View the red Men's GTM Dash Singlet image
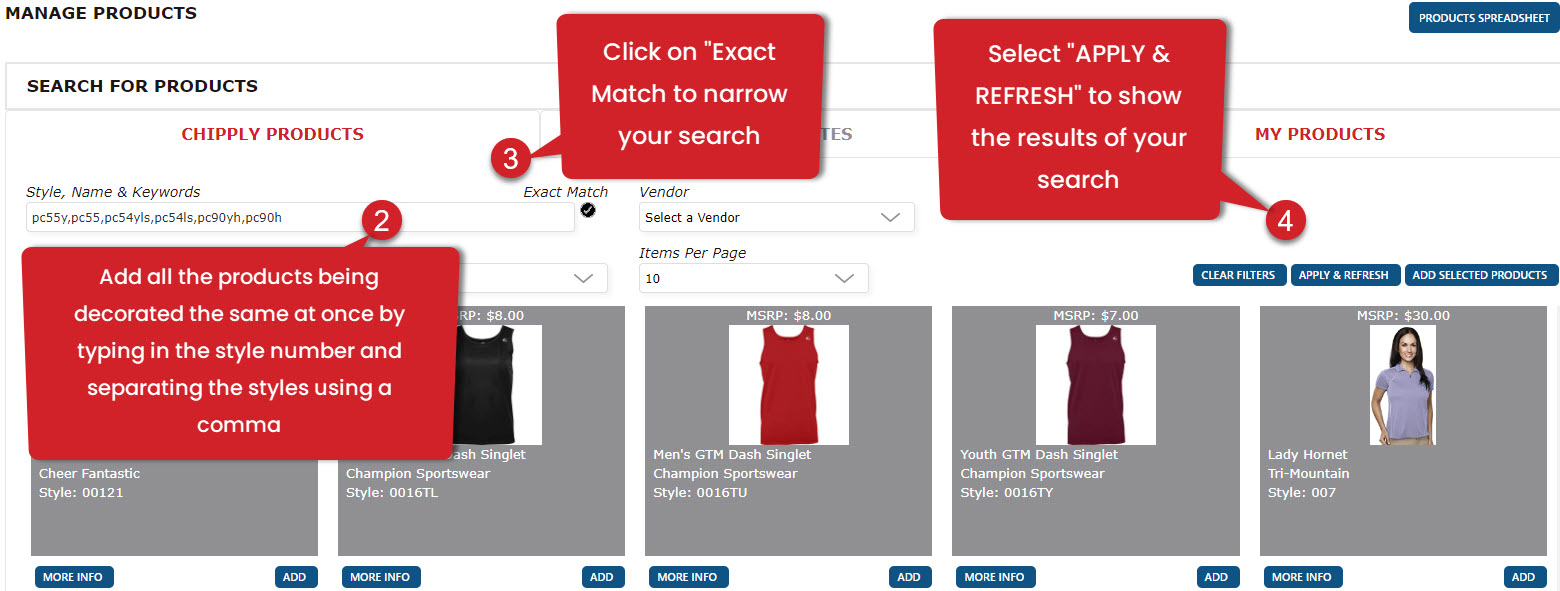The width and height of the screenshot is (1560, 591). 788,385
